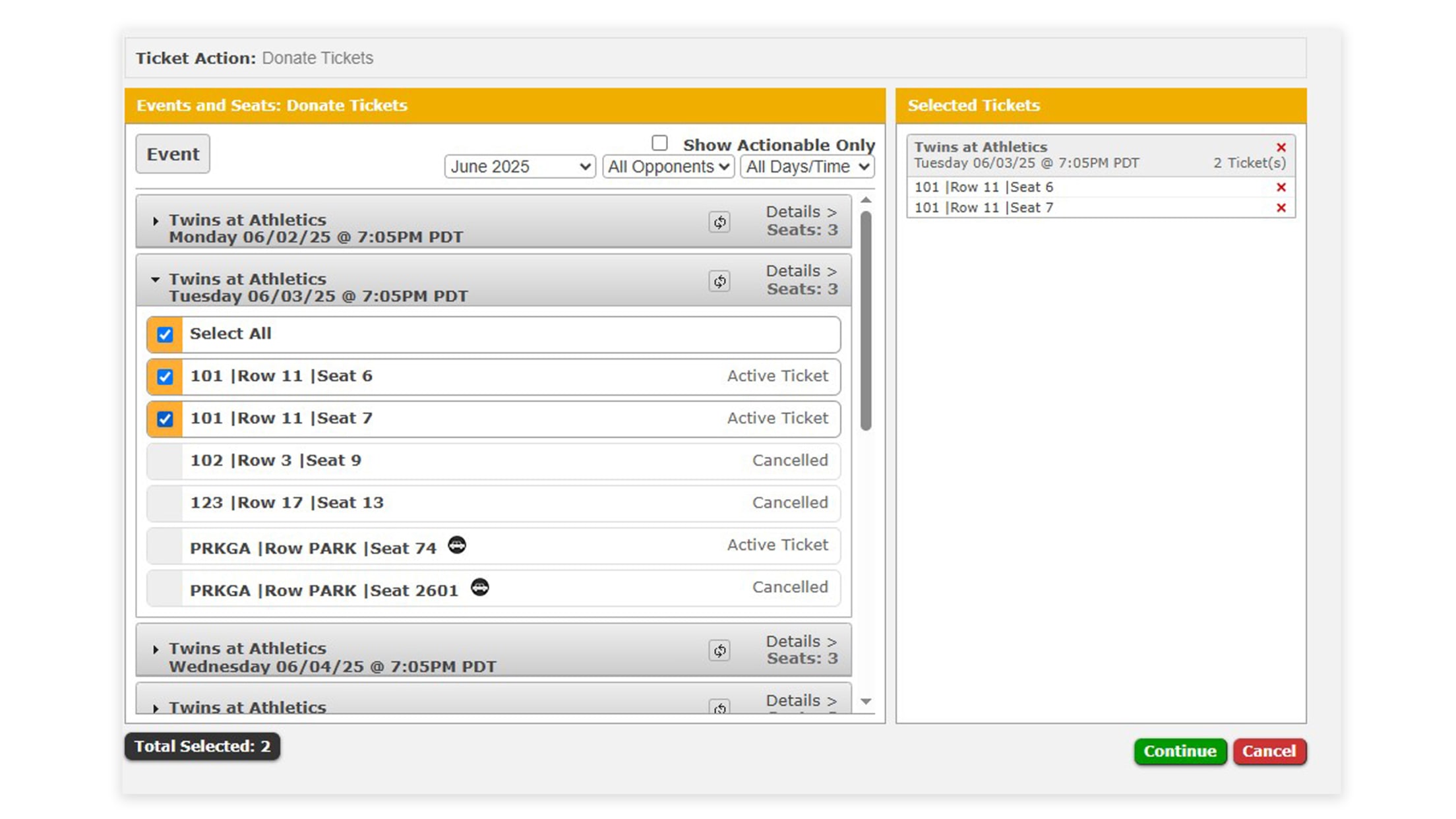Click the car icon beside PRKGA Seat 2601

click(481, 588)
